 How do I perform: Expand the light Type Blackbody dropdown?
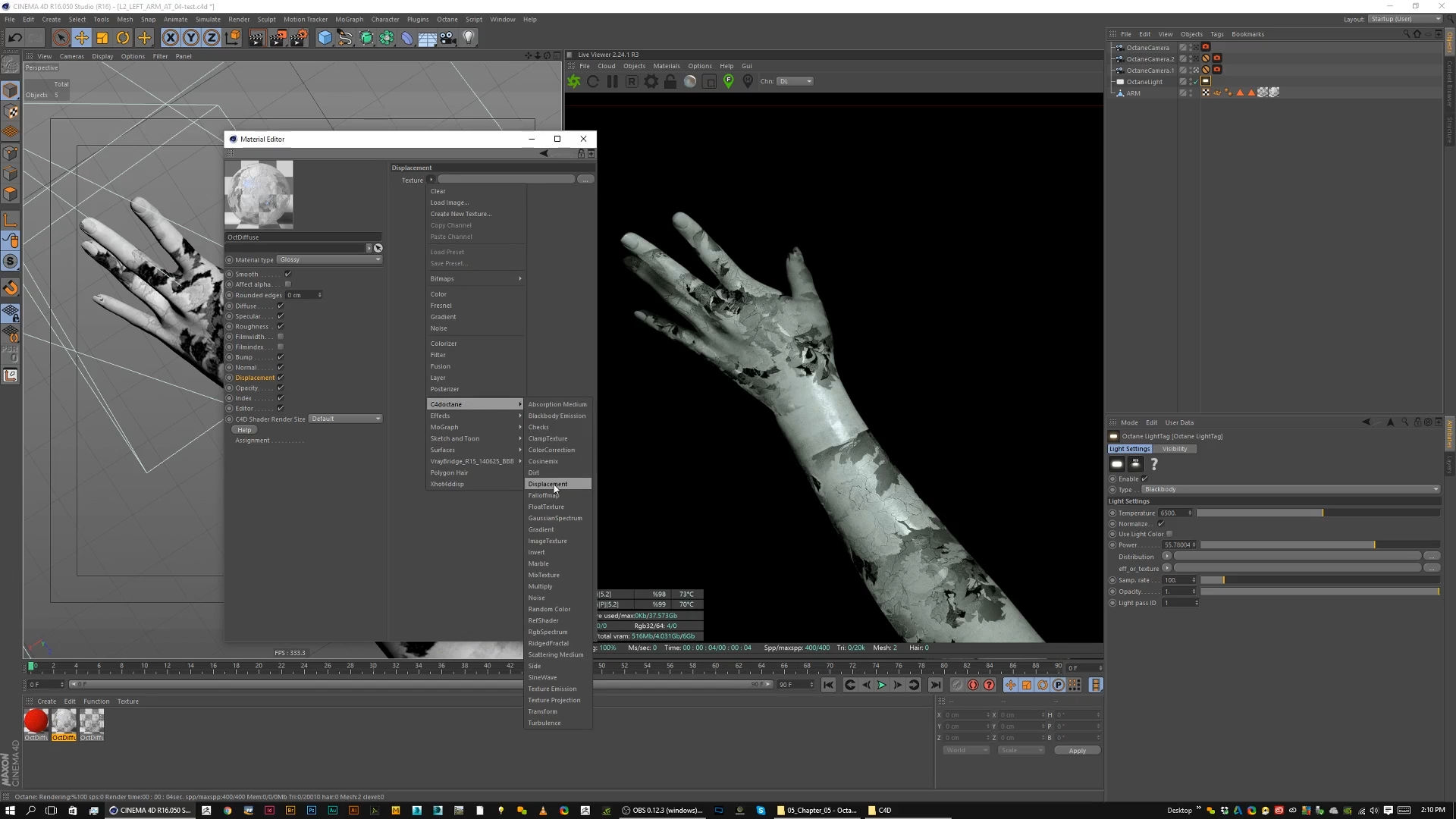tap(1289, 490)
